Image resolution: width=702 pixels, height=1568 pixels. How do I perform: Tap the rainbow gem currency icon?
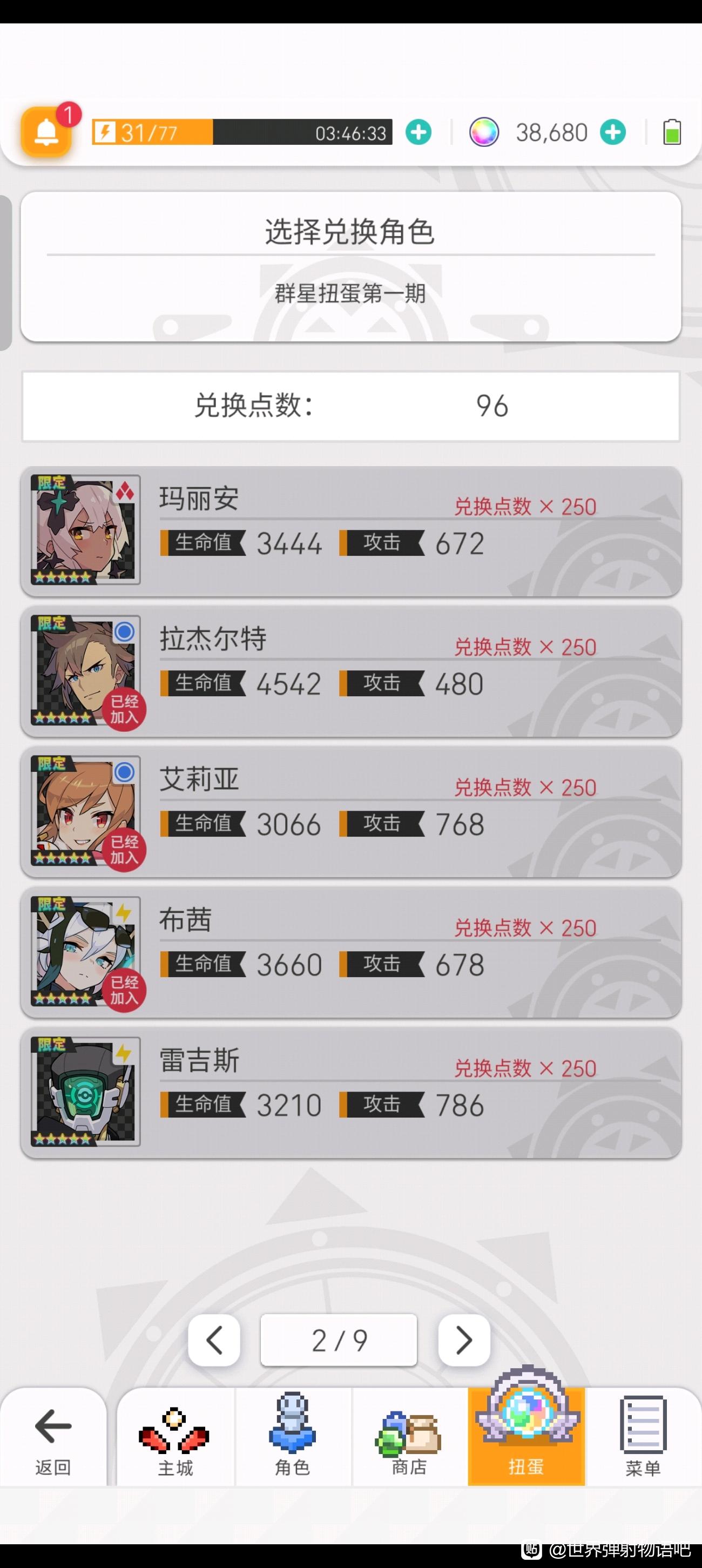tap(484, 132)
